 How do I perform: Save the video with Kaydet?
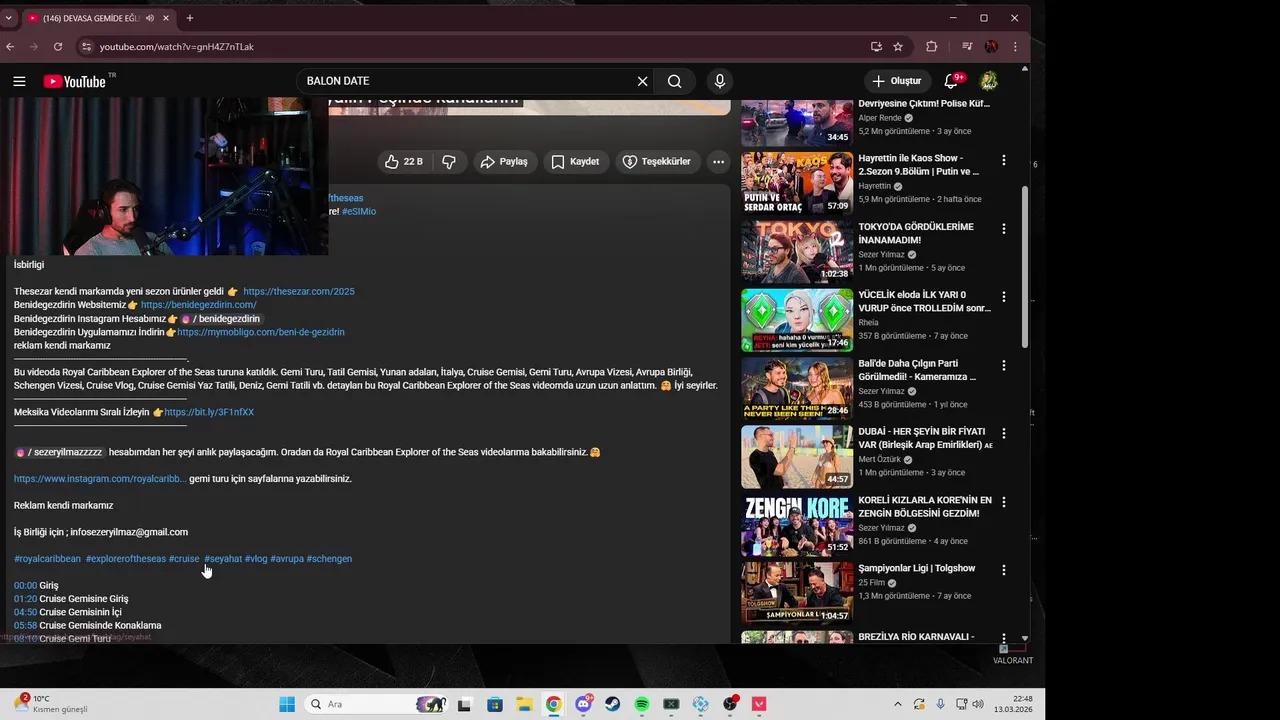coord(576,161)
